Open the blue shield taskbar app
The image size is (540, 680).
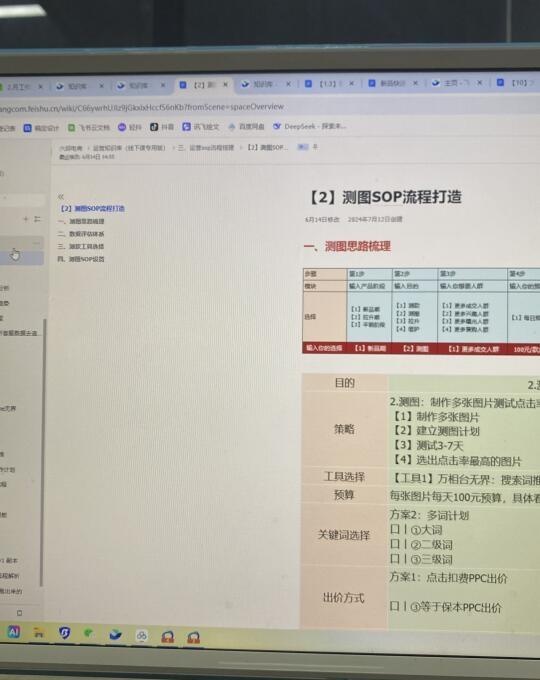click(65, 633)
